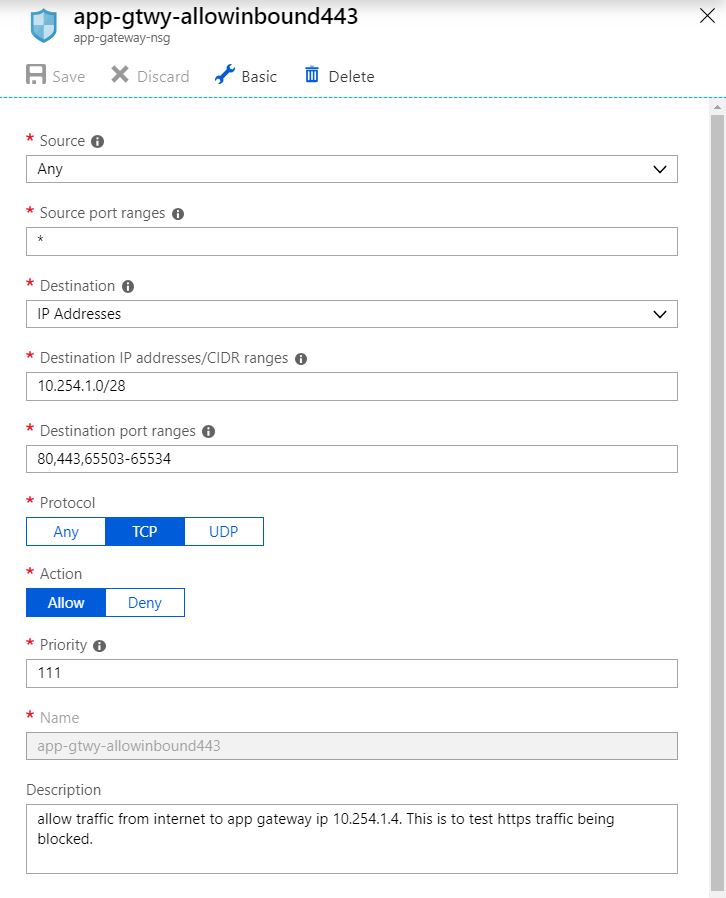This screenshot has width=726, height=898.
Task: Open the Source dropdown
Action: pos(352,169)
